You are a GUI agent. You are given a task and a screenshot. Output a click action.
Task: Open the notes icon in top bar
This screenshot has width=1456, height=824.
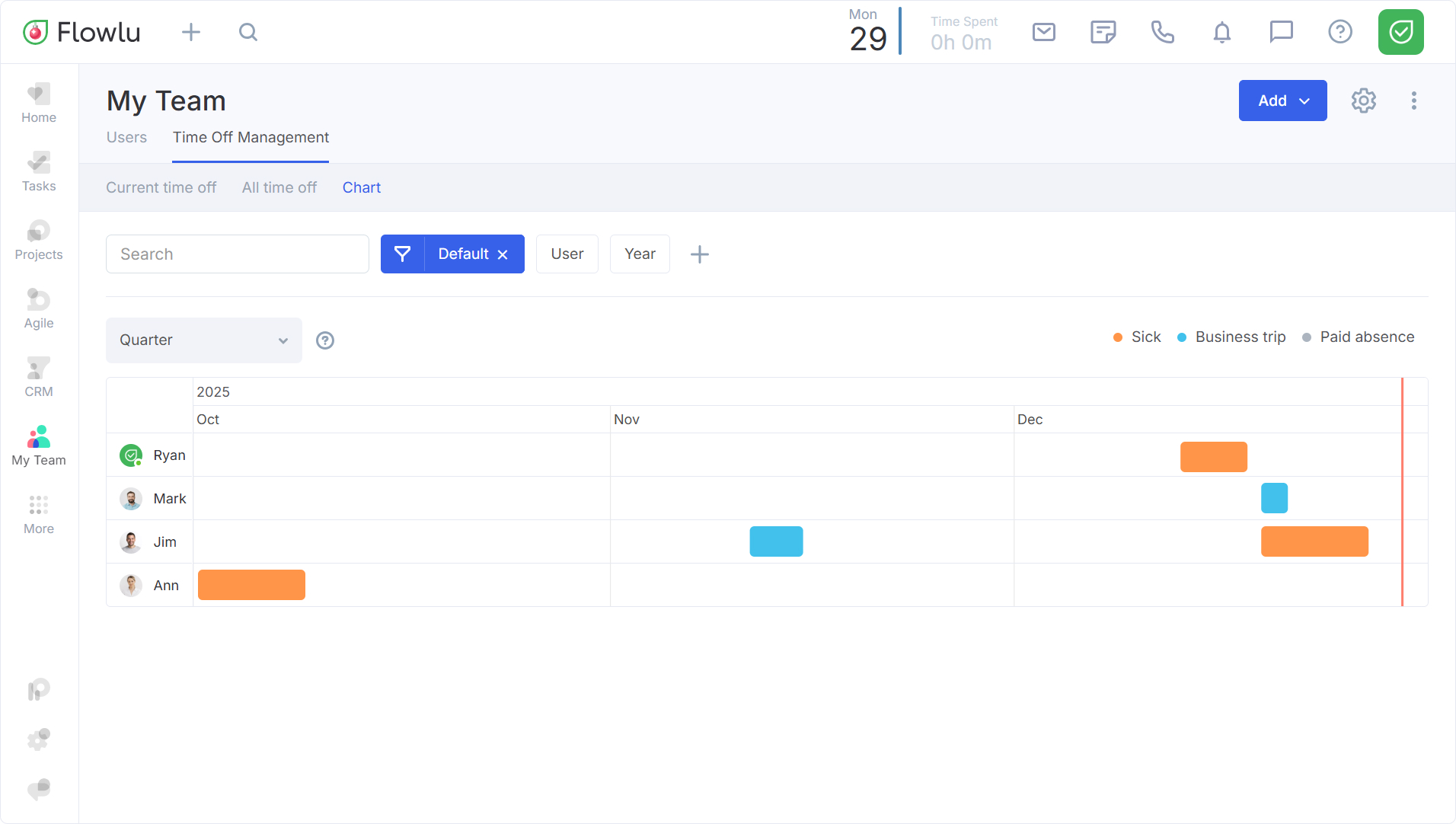point(1103,32)
